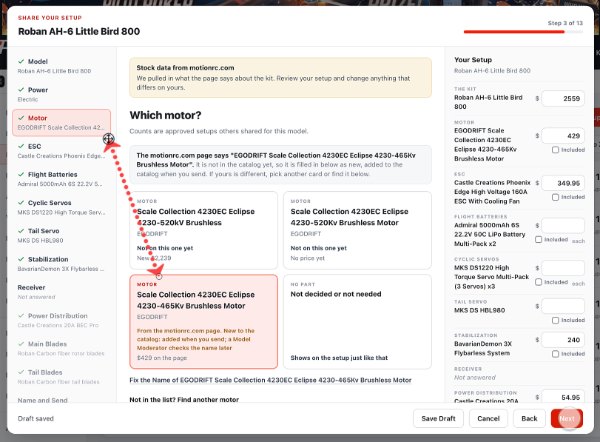Click the Next button
The height and width of the screenshot is (442, 600).
click(x=567, y=418)
